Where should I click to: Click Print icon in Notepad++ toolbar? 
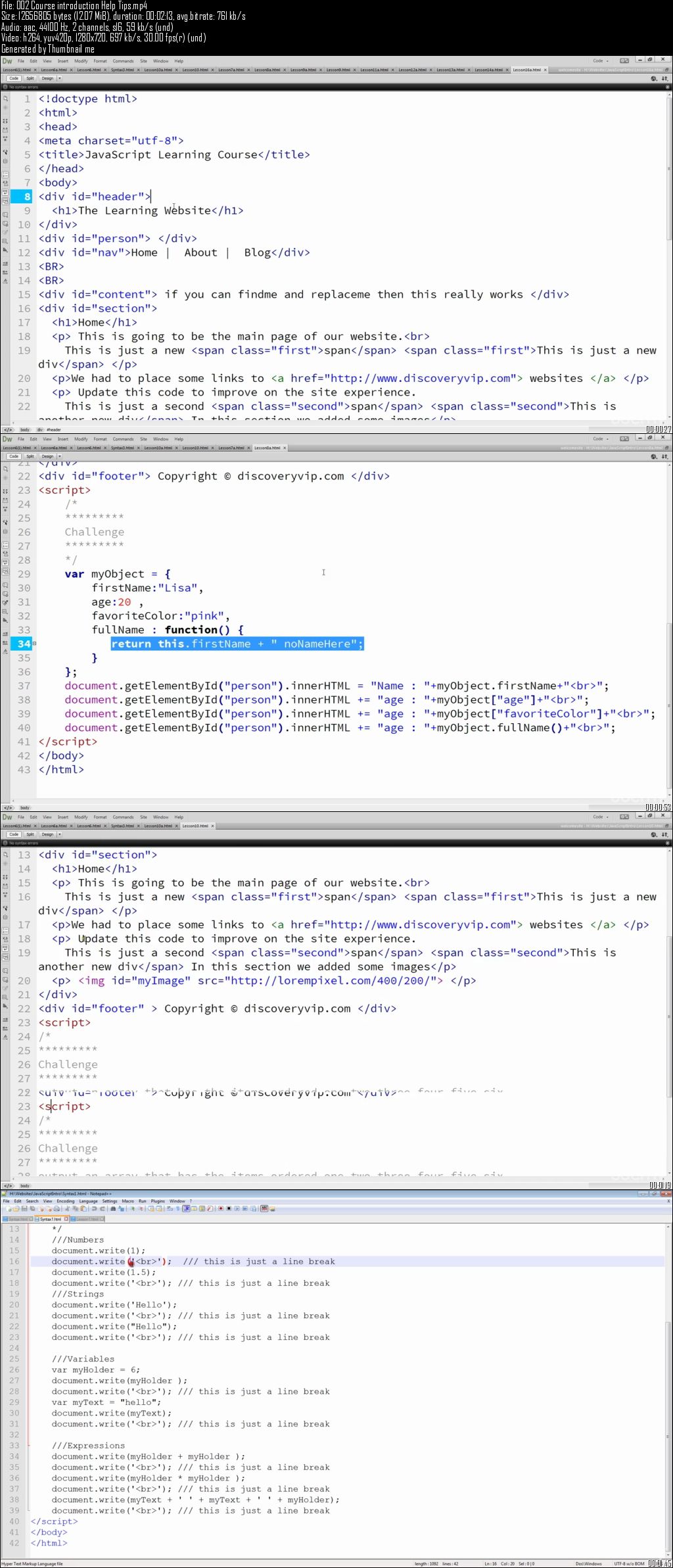[x=57, y=1208]
